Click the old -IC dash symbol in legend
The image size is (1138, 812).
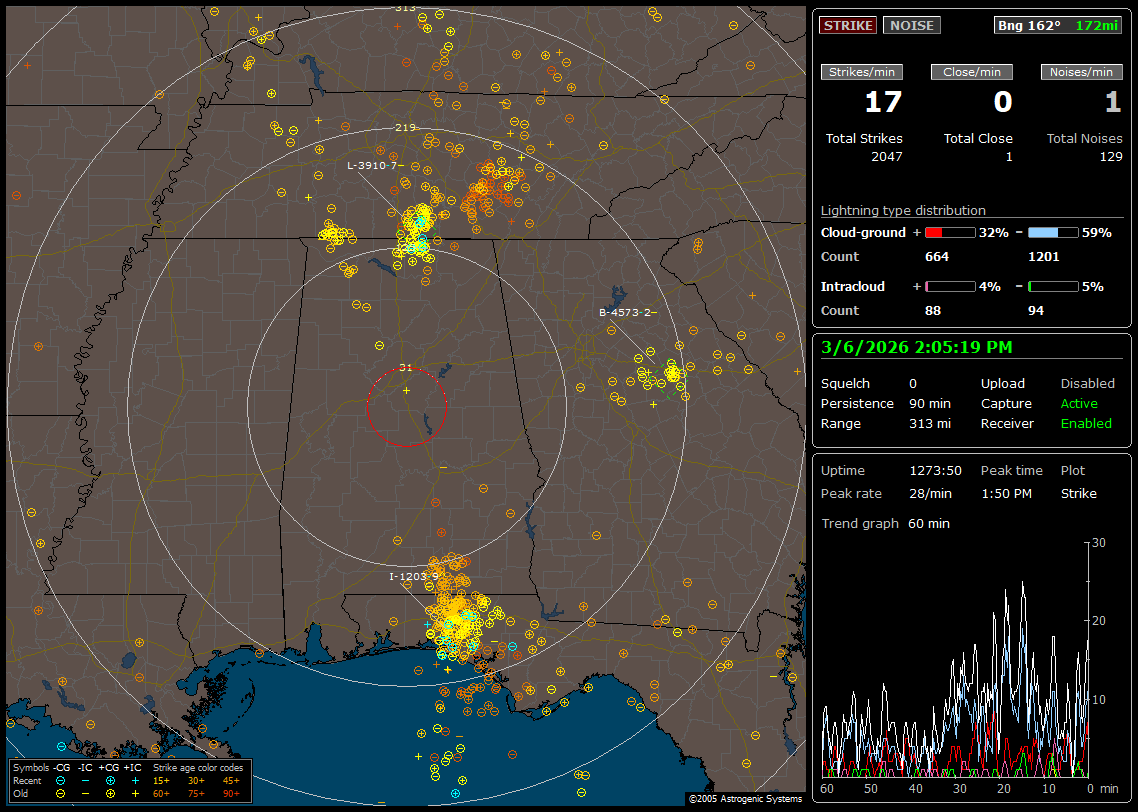(86, 792)
